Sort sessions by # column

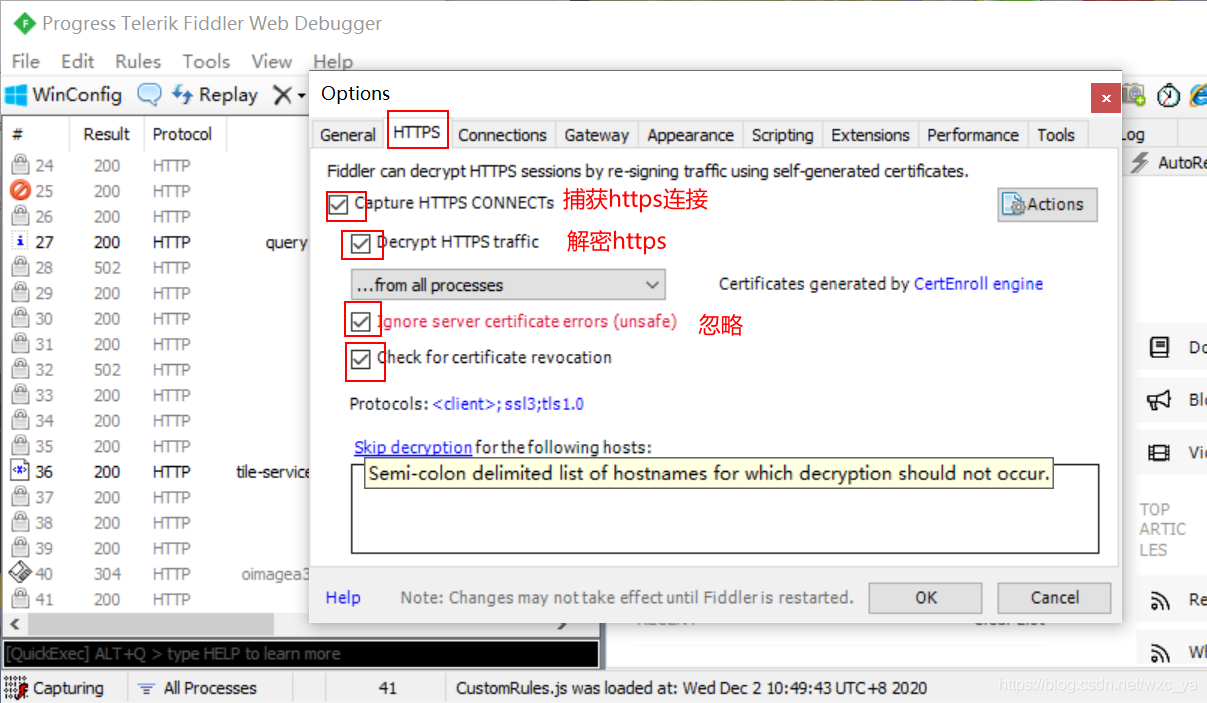[x=35, y=134]
